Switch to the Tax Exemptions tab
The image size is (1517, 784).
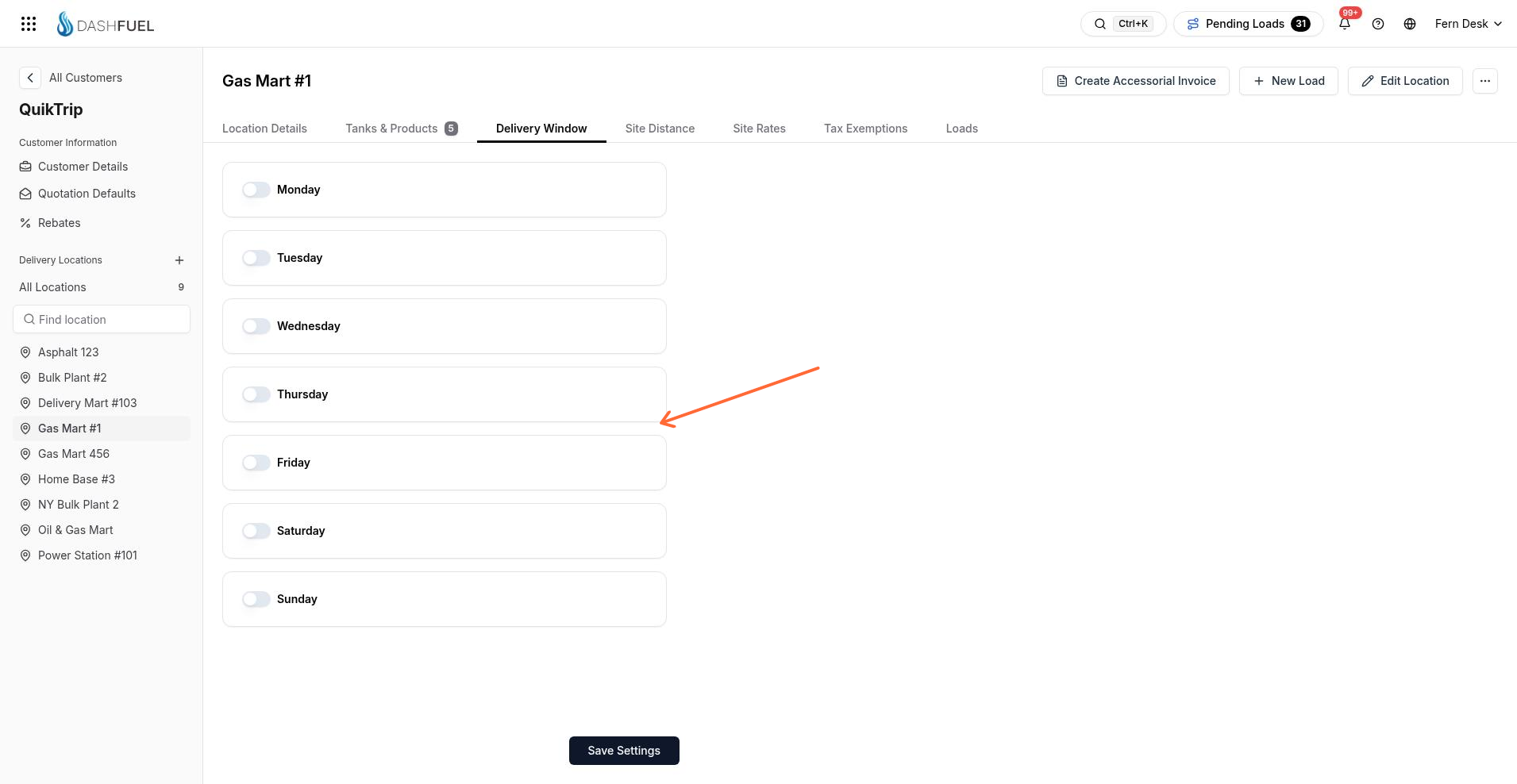pyautogui.click(x=865, y=129)
